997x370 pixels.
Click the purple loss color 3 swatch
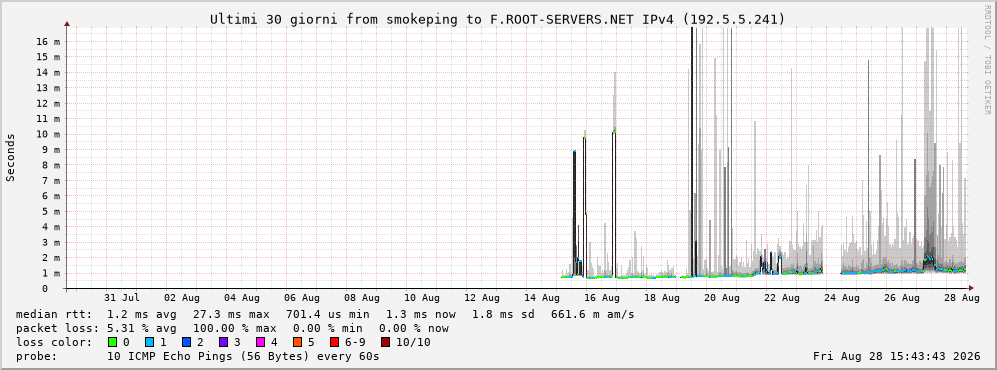tap(224, 342)
